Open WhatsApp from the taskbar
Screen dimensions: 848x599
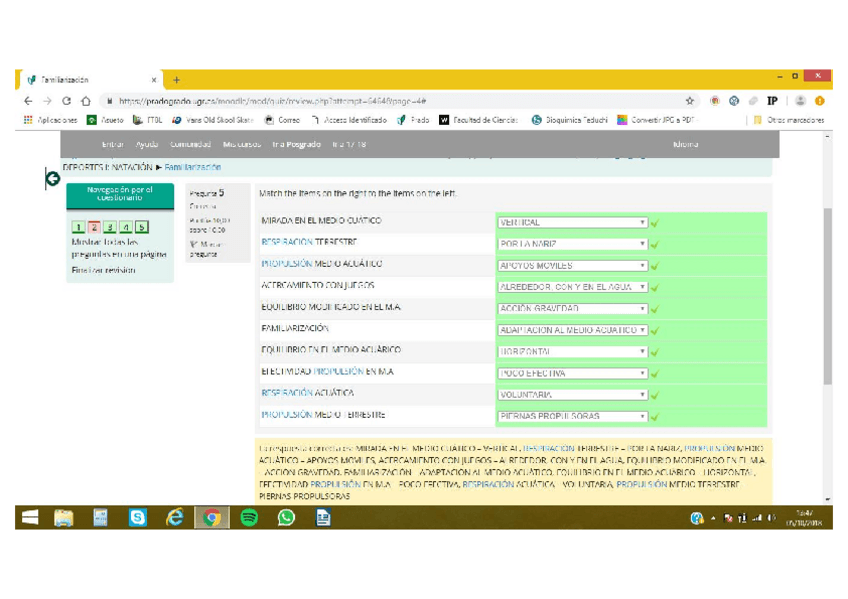(x=286, y=517)
